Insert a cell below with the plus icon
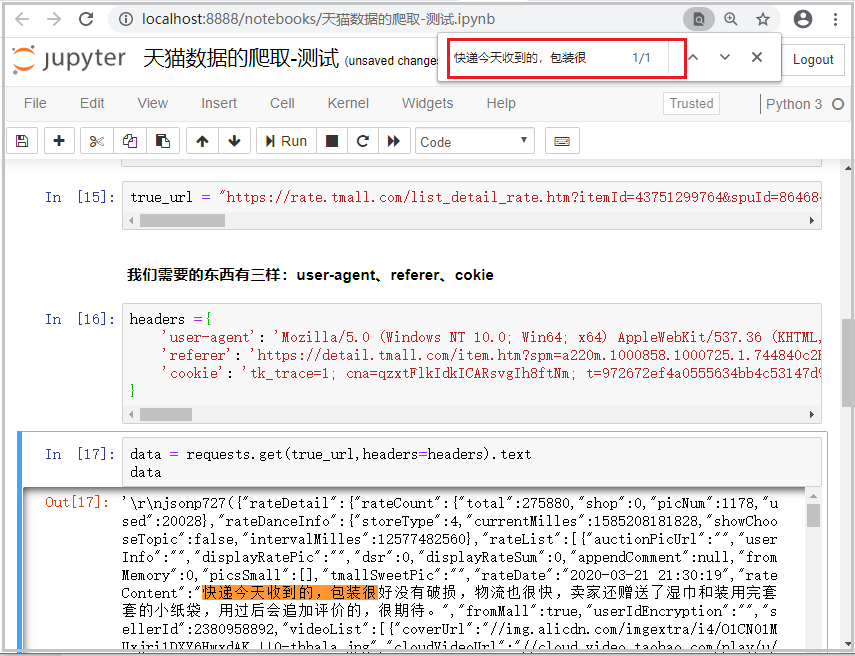This screenshot has width=855, height=656. (59, 141)
